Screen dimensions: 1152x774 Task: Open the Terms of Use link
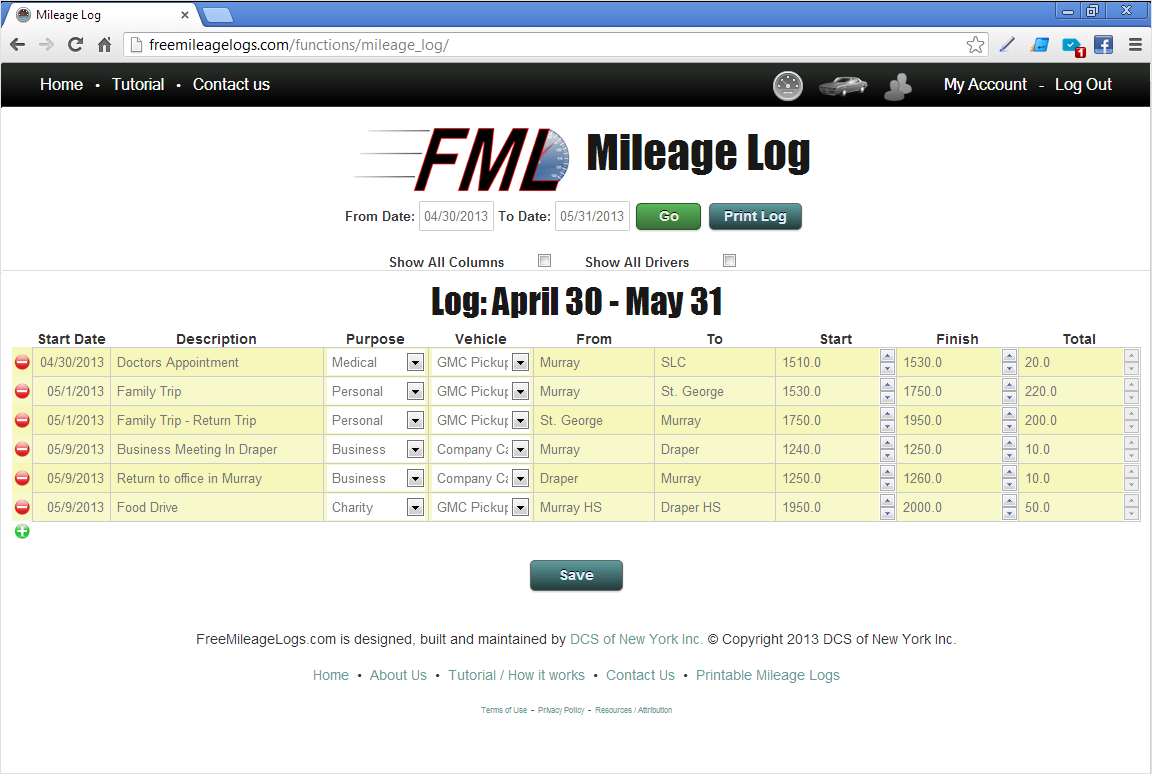pos(504,710)
